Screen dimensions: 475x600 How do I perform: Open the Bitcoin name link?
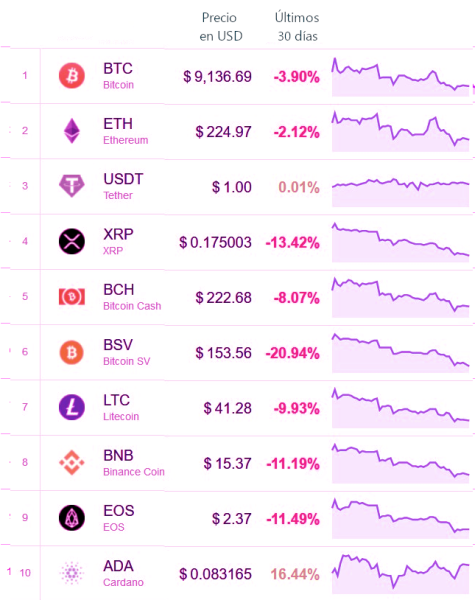tap(118, 85)
